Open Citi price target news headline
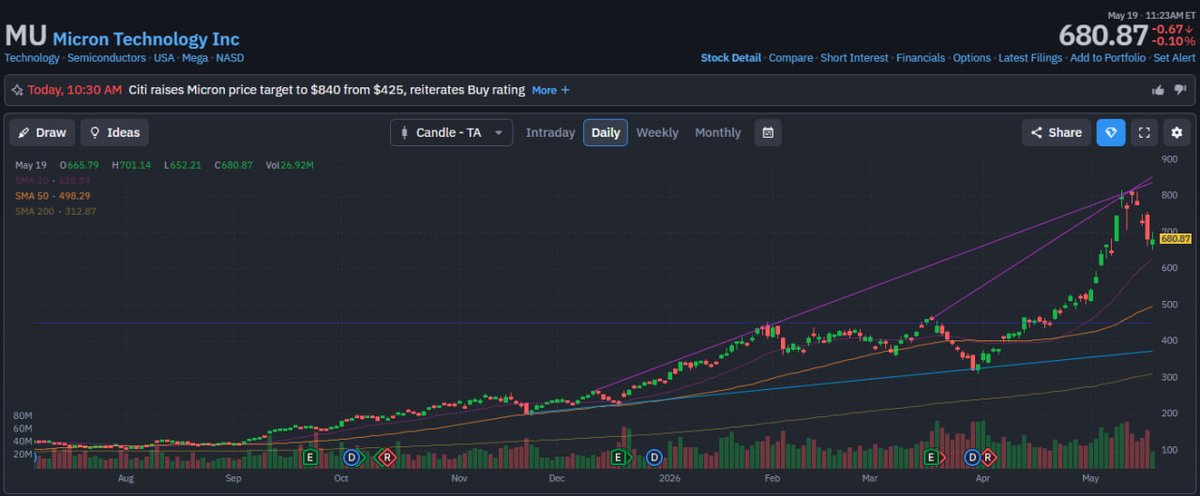This screenshot has height=496, width=1200. click(327, 90)
